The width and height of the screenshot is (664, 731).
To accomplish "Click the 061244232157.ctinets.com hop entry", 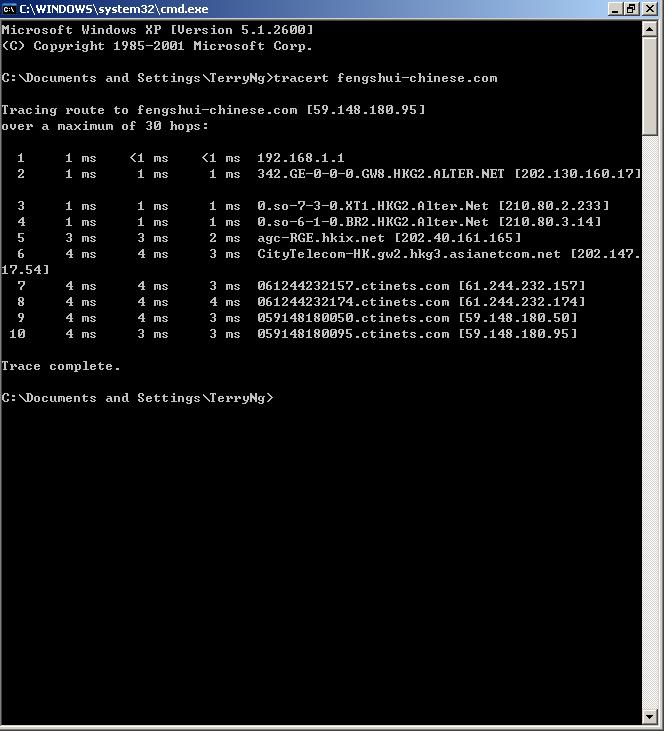I will (x=353, y=286).
